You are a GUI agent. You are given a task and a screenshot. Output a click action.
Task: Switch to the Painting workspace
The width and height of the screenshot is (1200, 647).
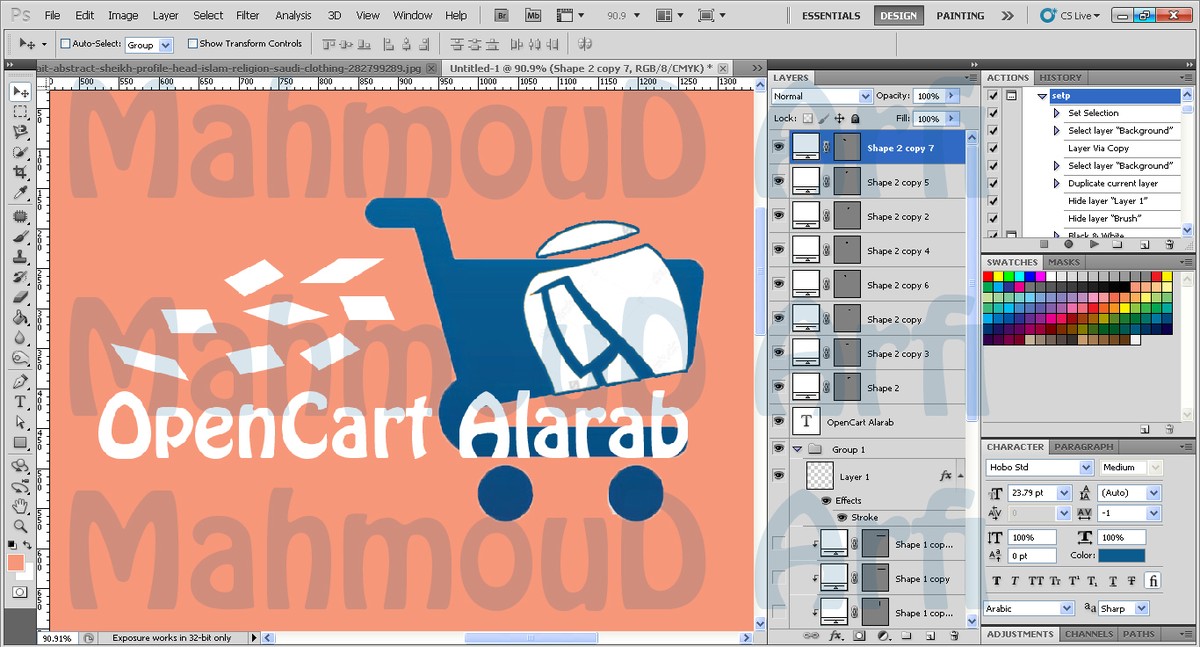[x=960, y=16]
